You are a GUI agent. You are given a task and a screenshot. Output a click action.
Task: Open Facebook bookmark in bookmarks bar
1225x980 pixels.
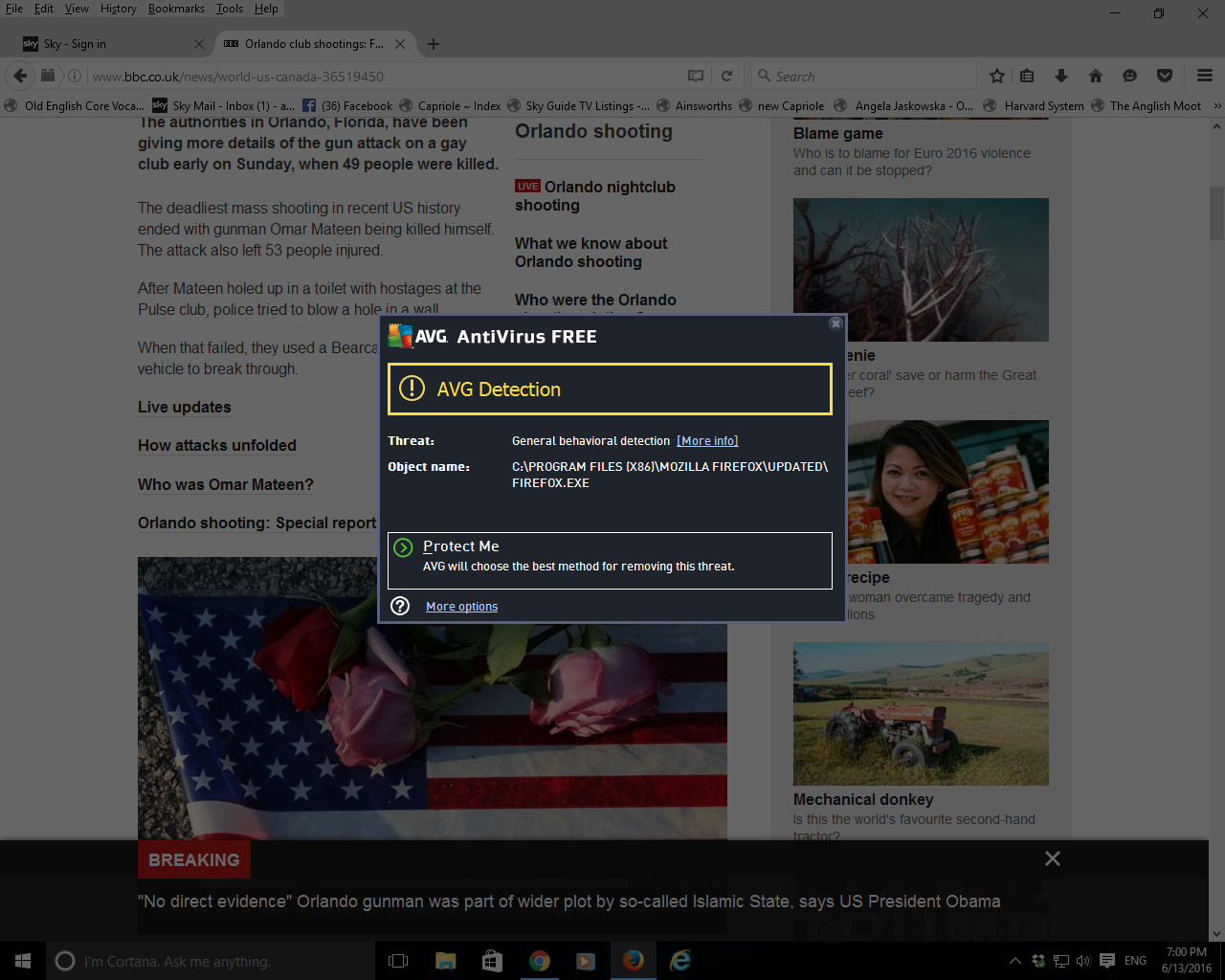(347, 106)
